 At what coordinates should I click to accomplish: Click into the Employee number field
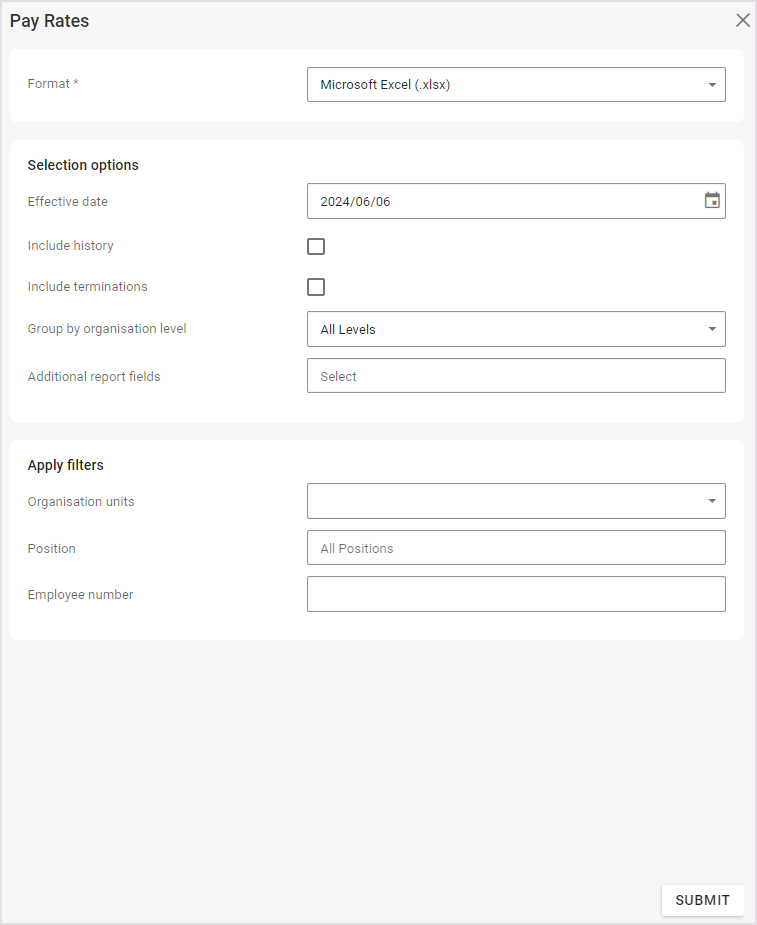515,594
